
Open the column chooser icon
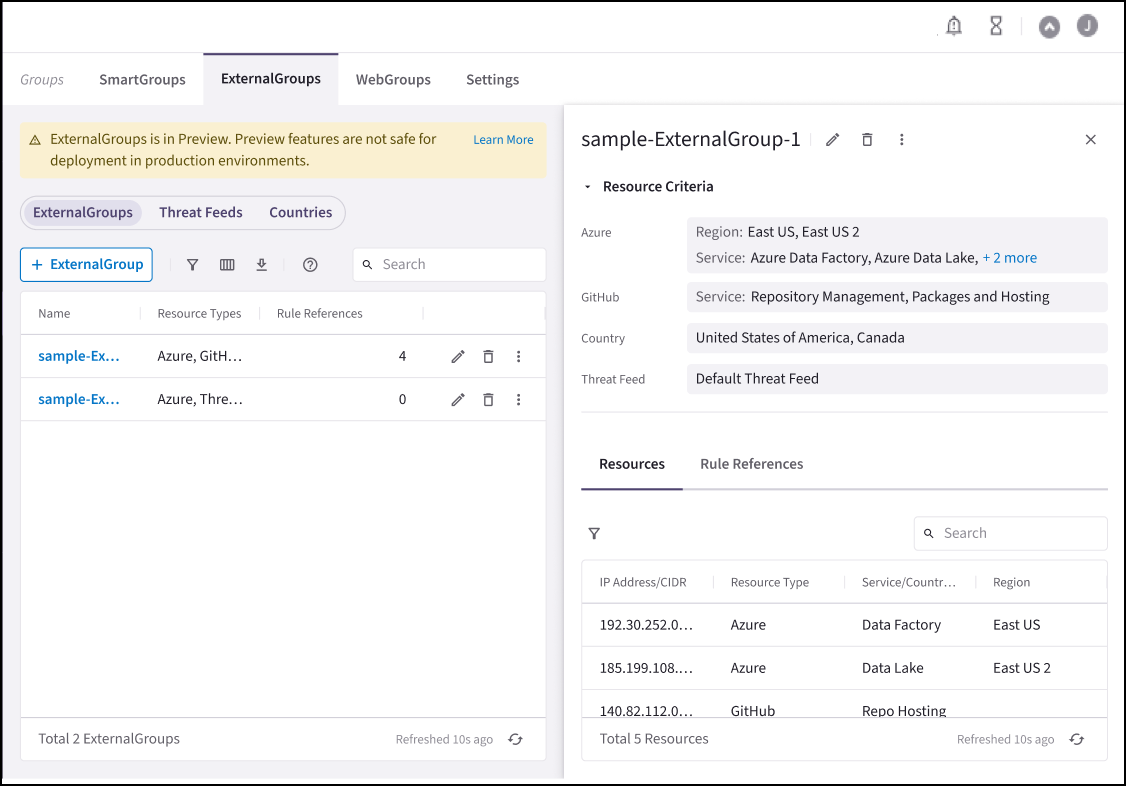click(x=227, y=265)
